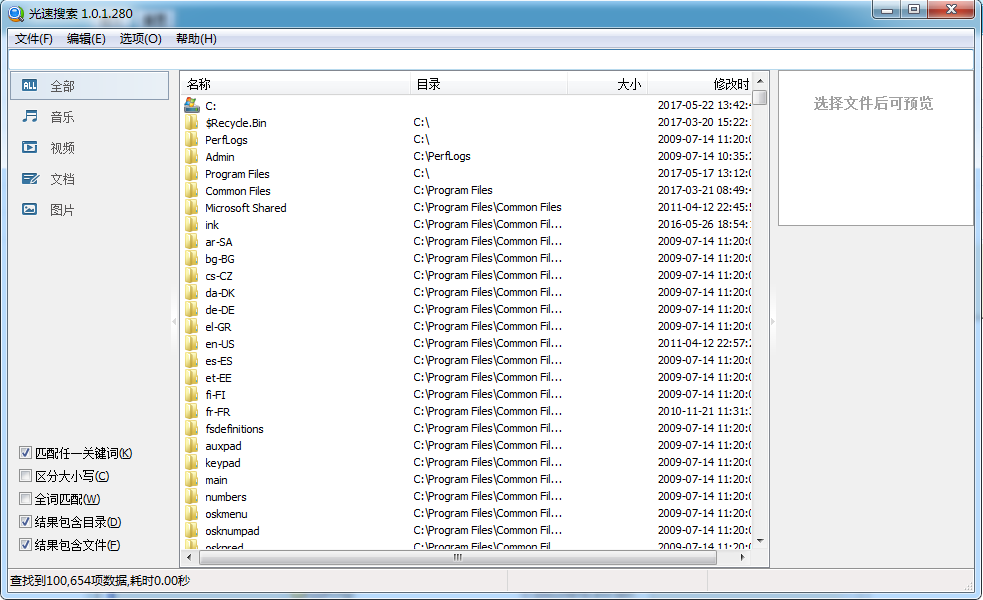
Task: Click the video category icon
Action: click(29, 147)
